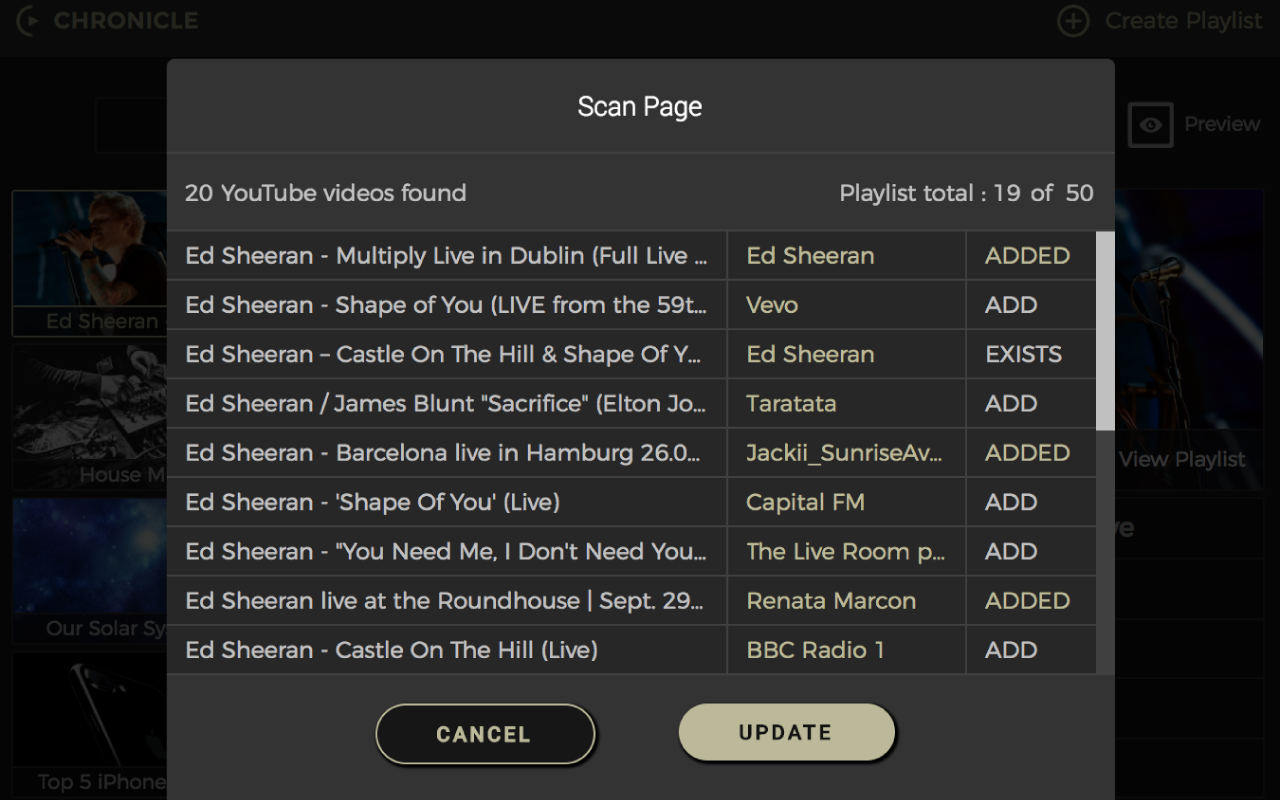Select Castle On The Hill (Live) title

391,650
